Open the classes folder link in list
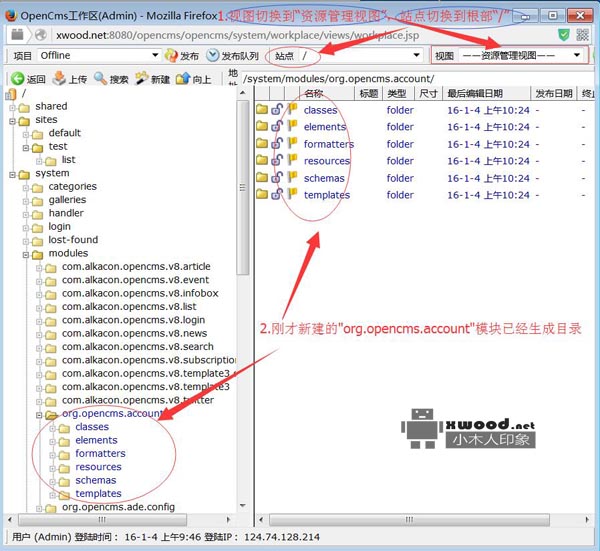Screen dimensions: 600x551 click(320, 110)
